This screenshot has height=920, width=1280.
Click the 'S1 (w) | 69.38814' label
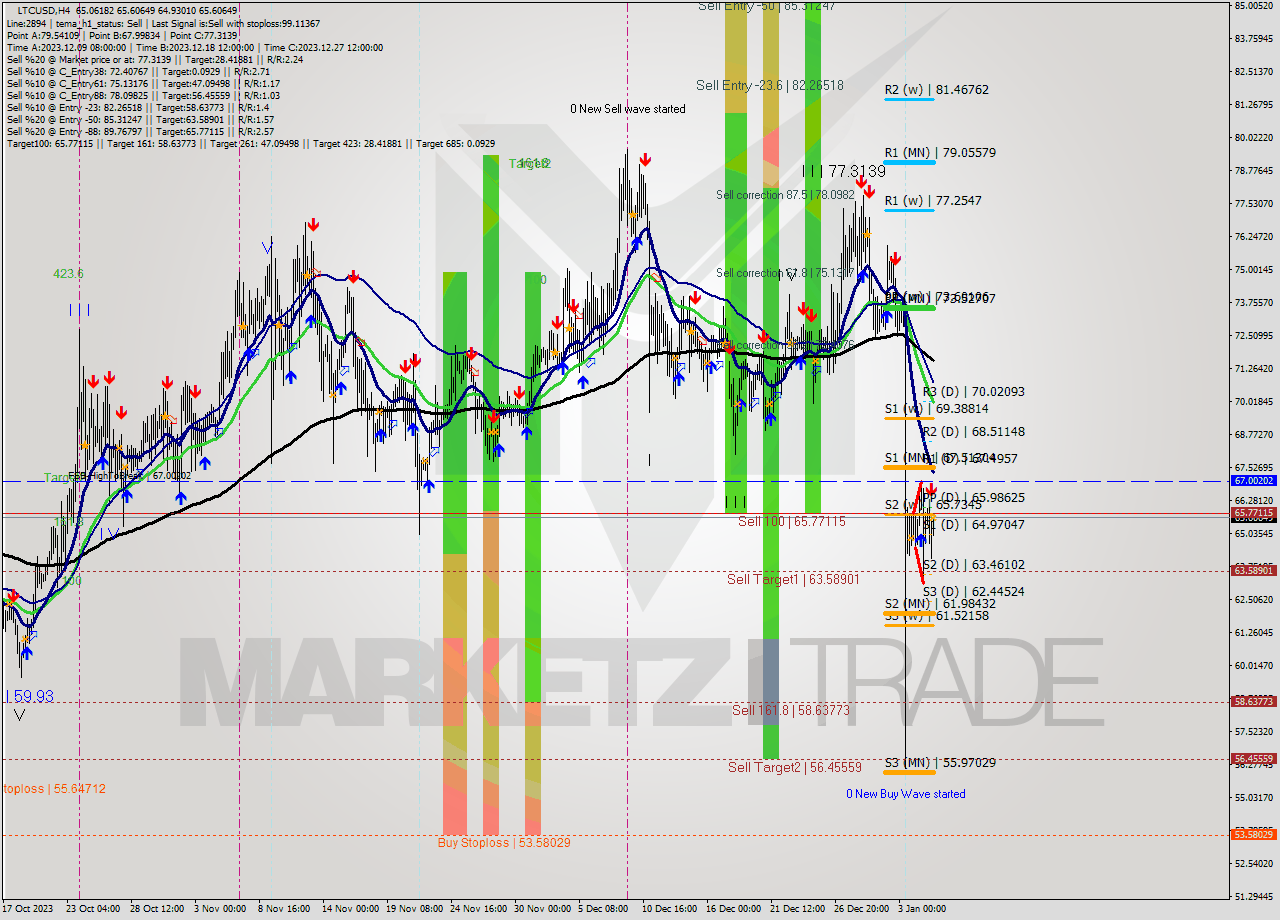[936, 409]
